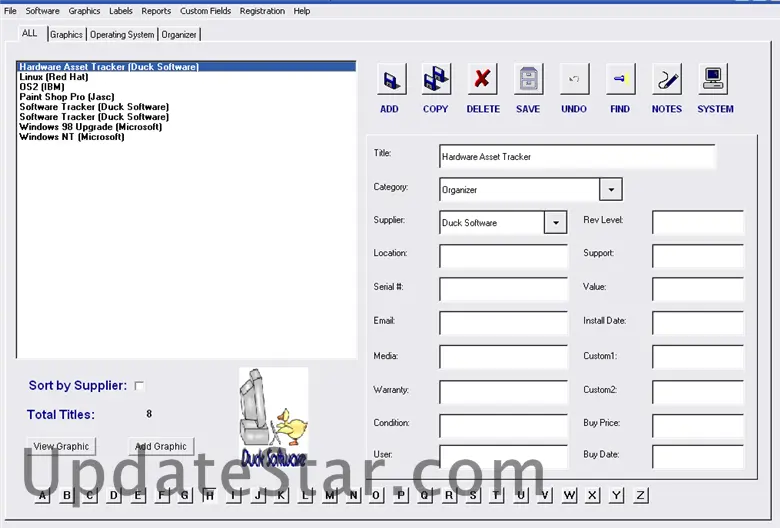This screenshot has width=780, height=528.
Task: Switch to the Graphics category tab
Action: 66,35
